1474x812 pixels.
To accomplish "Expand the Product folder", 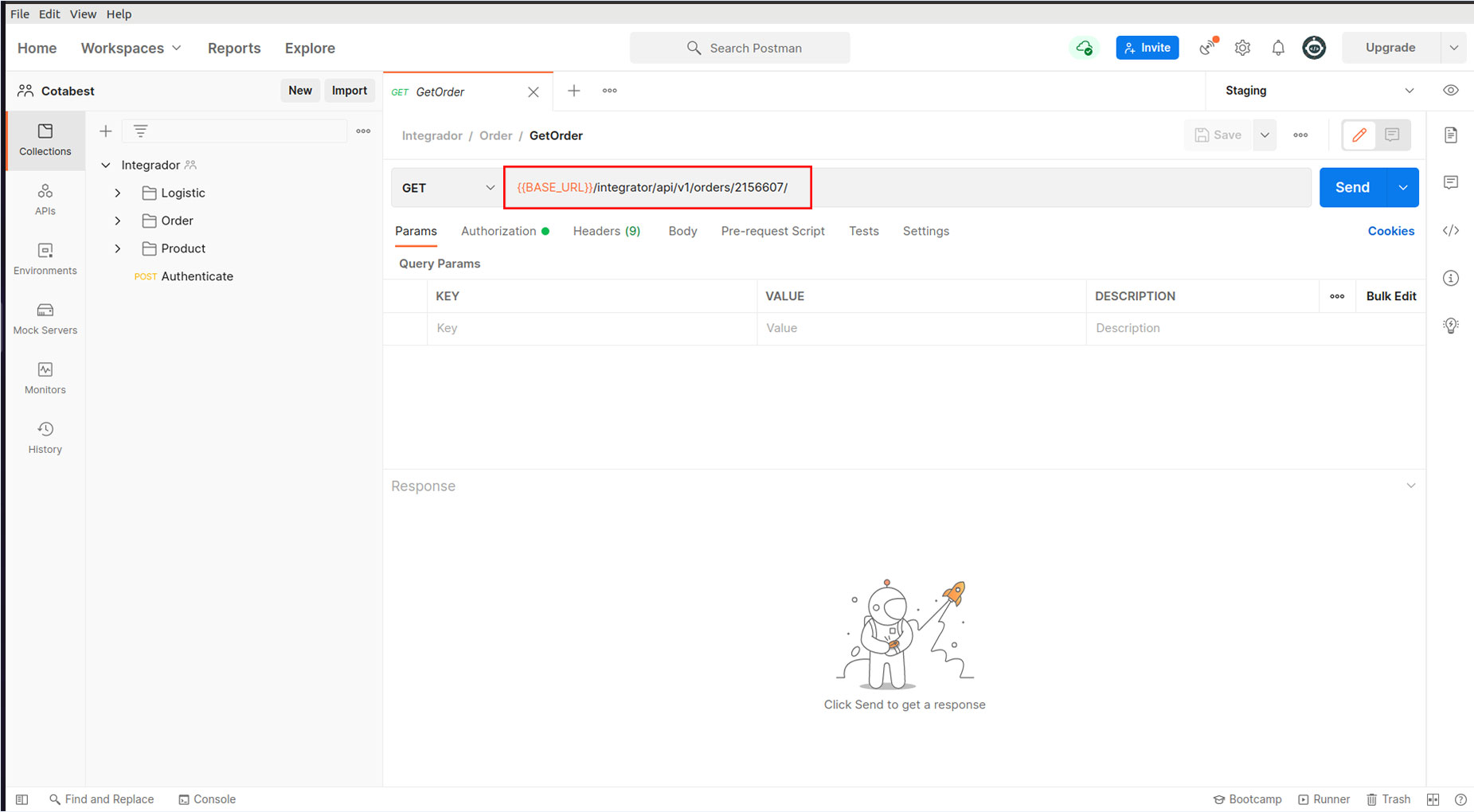I will tap(118, 249).
